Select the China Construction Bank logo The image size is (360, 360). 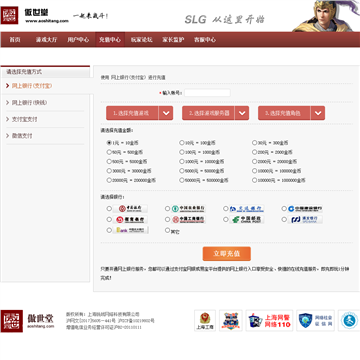click(305, 209)
